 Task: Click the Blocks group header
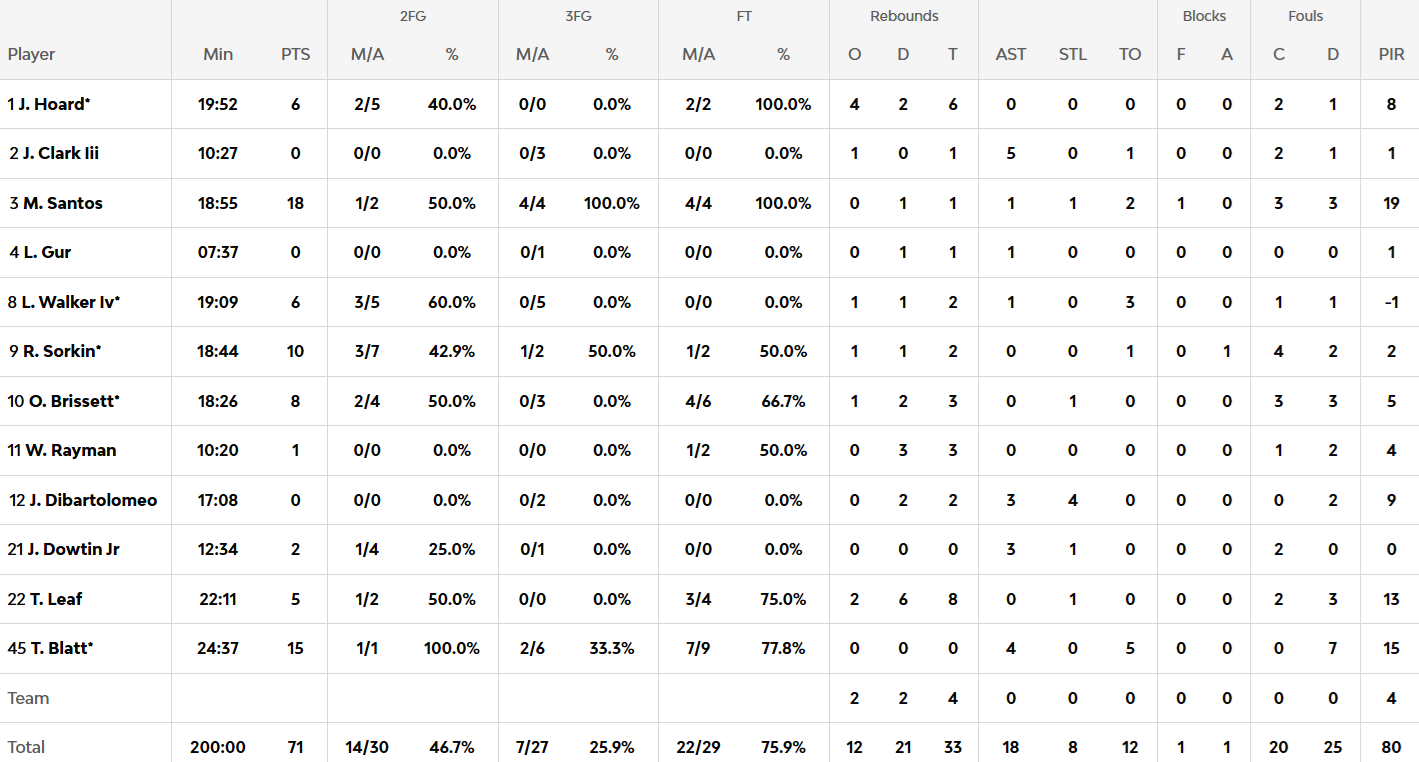[x=1204, y=16]
